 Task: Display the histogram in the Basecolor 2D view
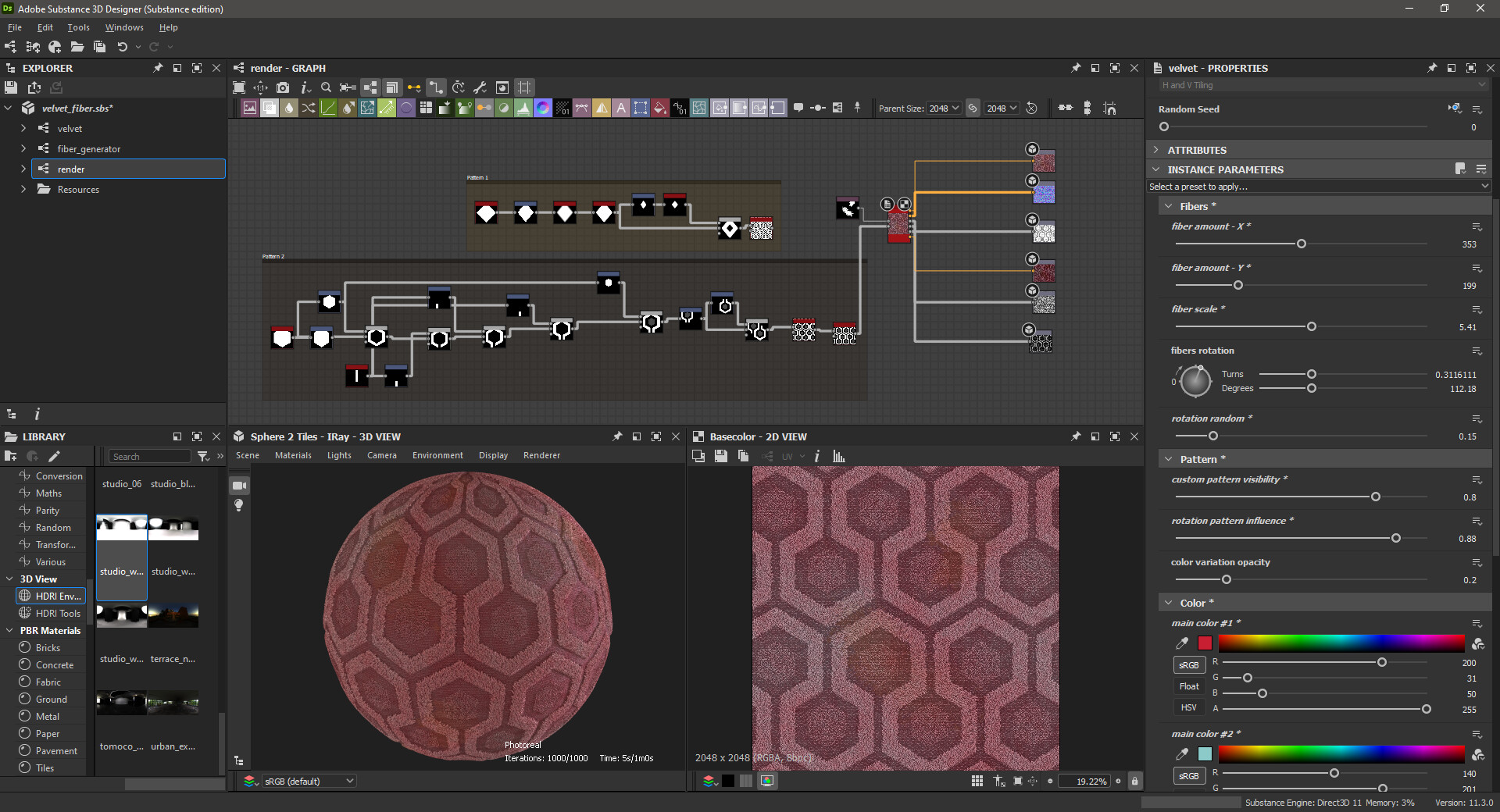point(838,456)
